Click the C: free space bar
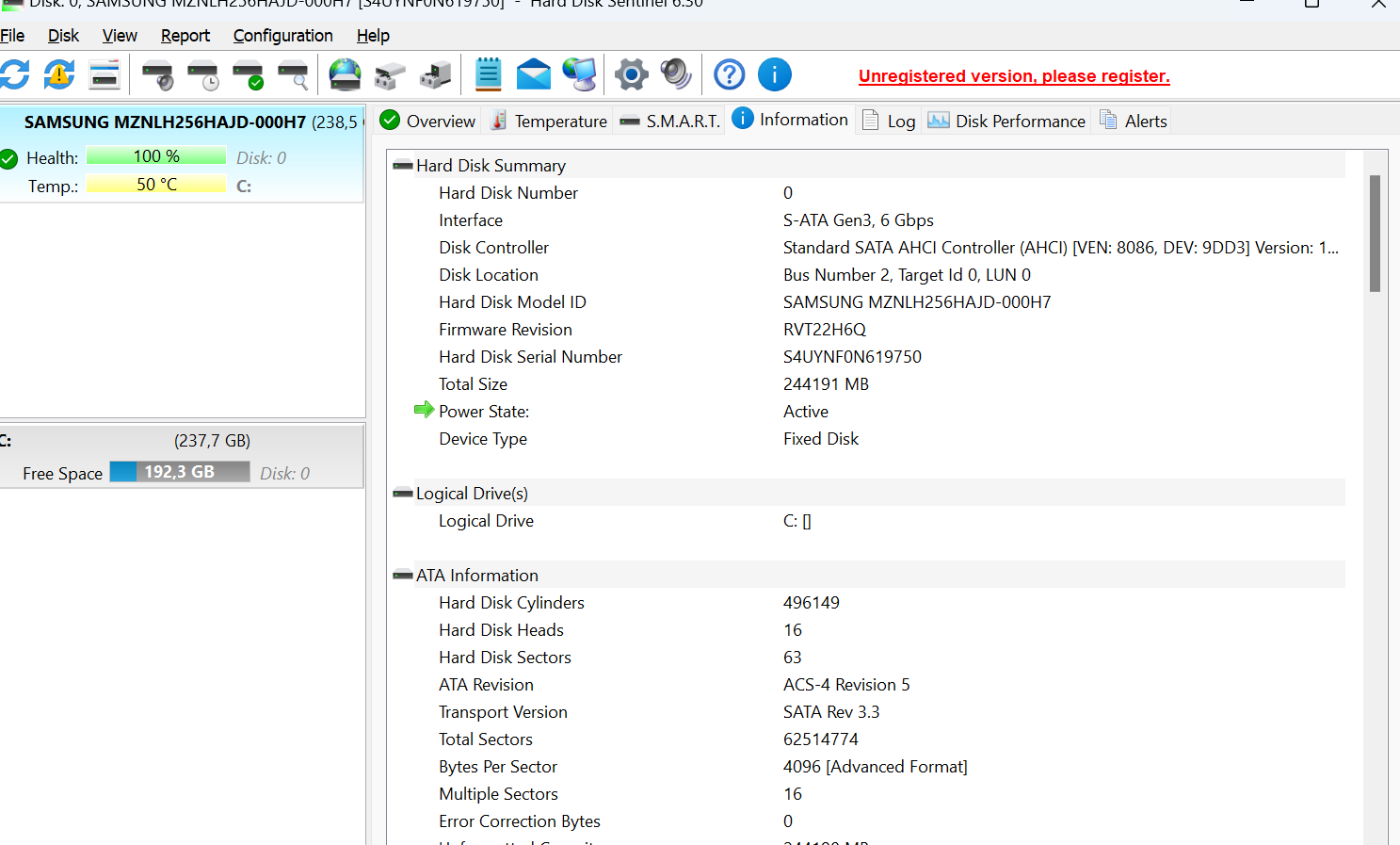 pyautogui.click(x=179, y=472)
